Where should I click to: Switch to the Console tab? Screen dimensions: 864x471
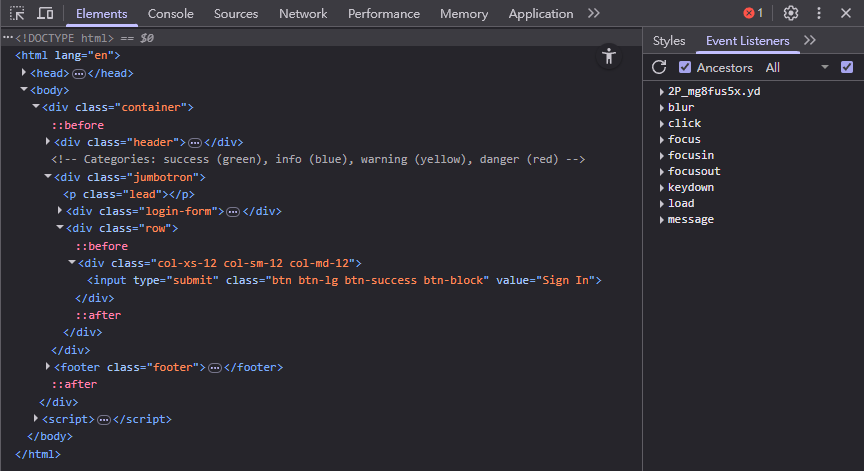(x=171, y=13)
